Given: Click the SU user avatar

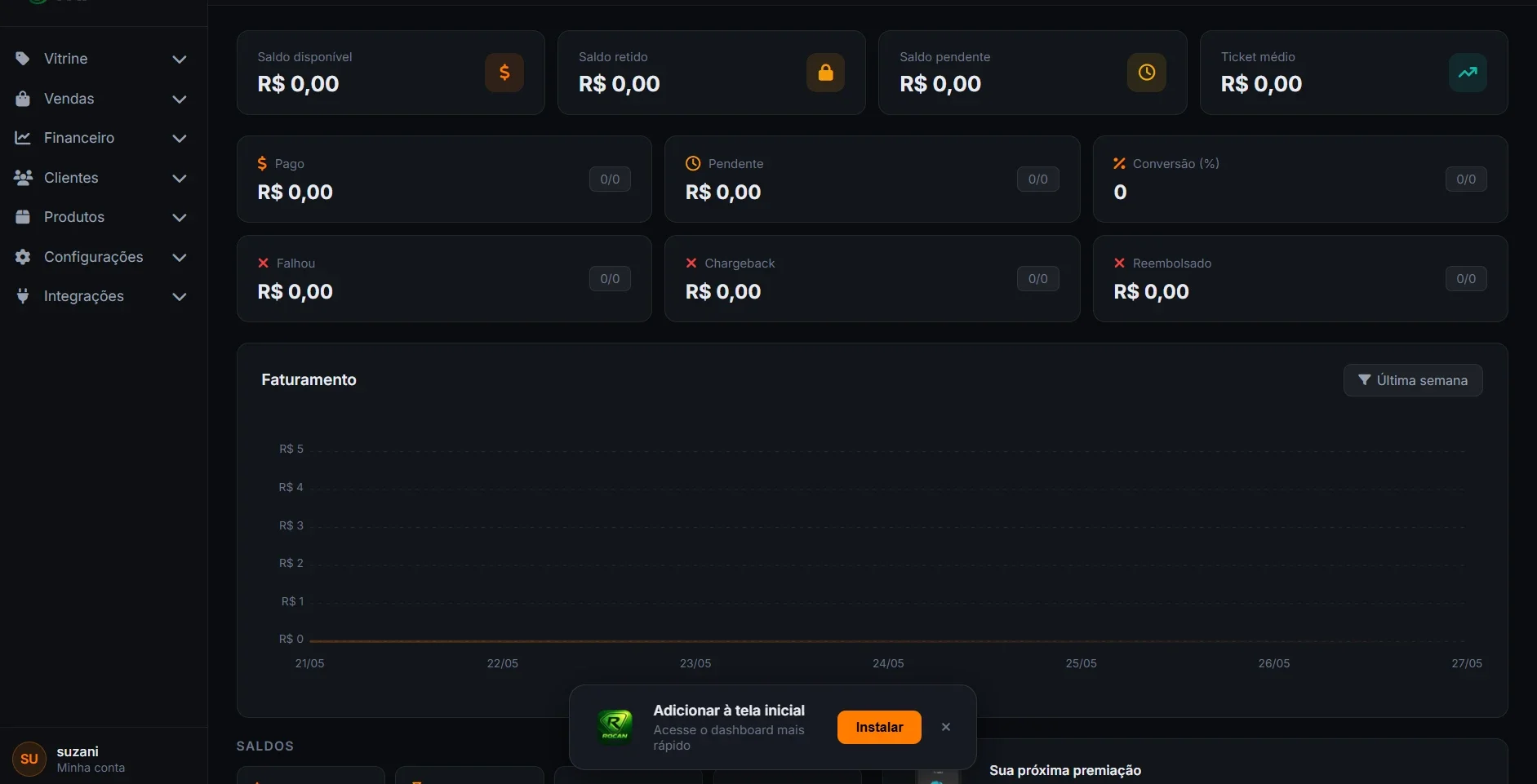Looking at the screenshot, I should [x=29, y=759].
